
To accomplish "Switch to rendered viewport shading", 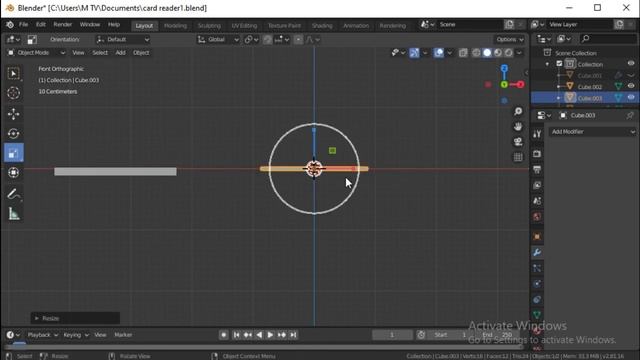I will [x=508, y=53].
